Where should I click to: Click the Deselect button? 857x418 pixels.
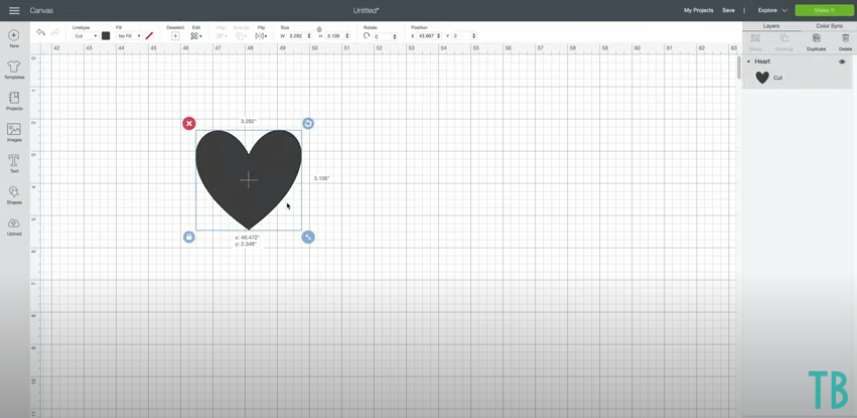tap(175, 36)
